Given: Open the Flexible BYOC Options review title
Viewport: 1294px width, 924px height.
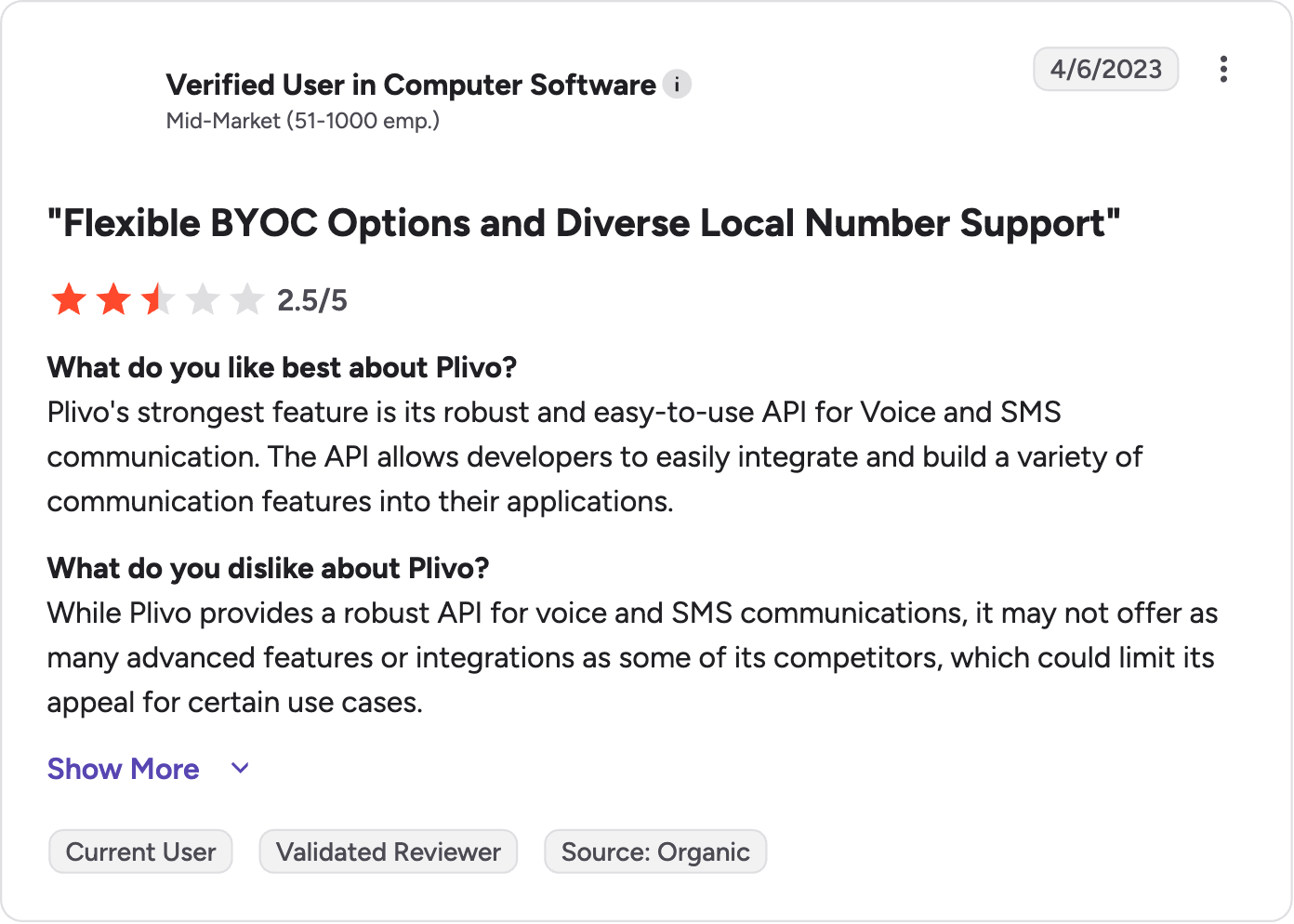Looking at the screenshot, I should coord(584,223).
